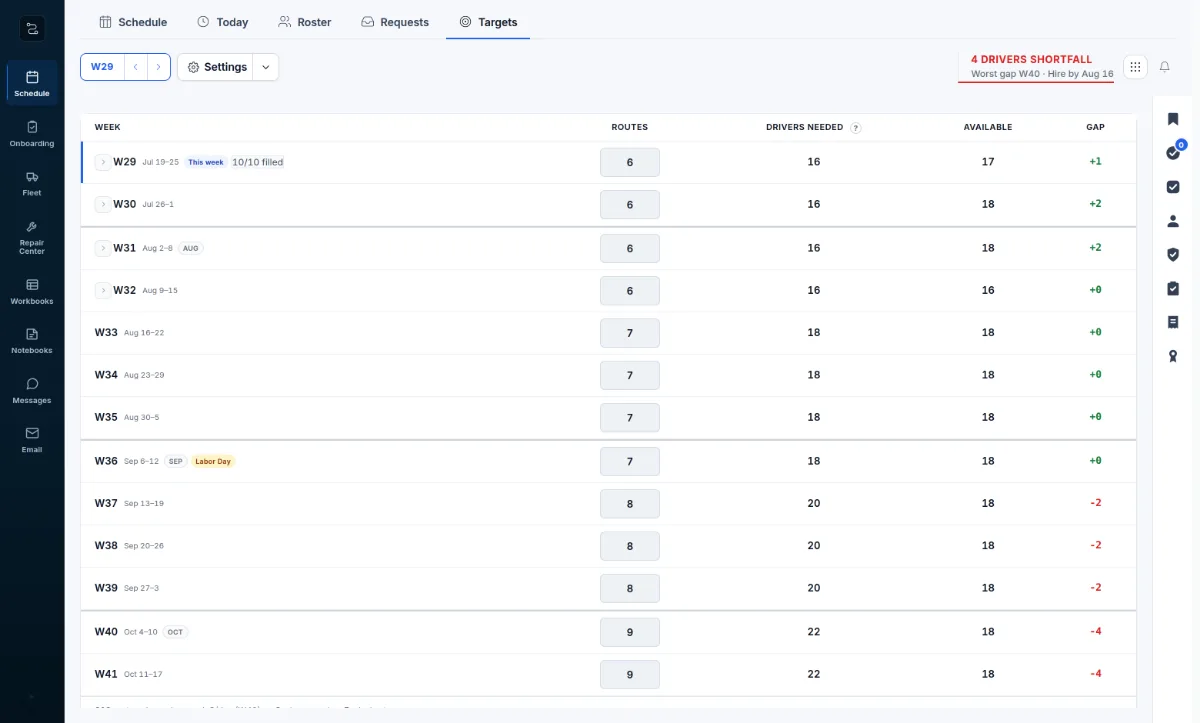Click the W31 routes field

coord(630,248)
